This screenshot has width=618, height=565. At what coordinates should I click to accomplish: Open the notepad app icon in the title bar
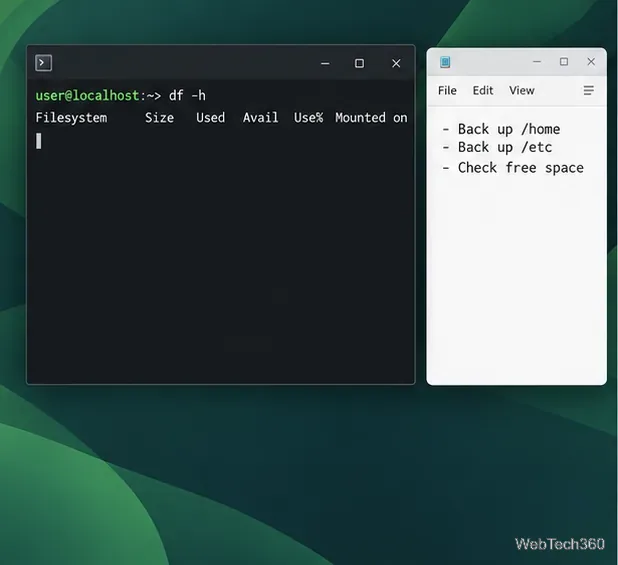tap(445, 62)
